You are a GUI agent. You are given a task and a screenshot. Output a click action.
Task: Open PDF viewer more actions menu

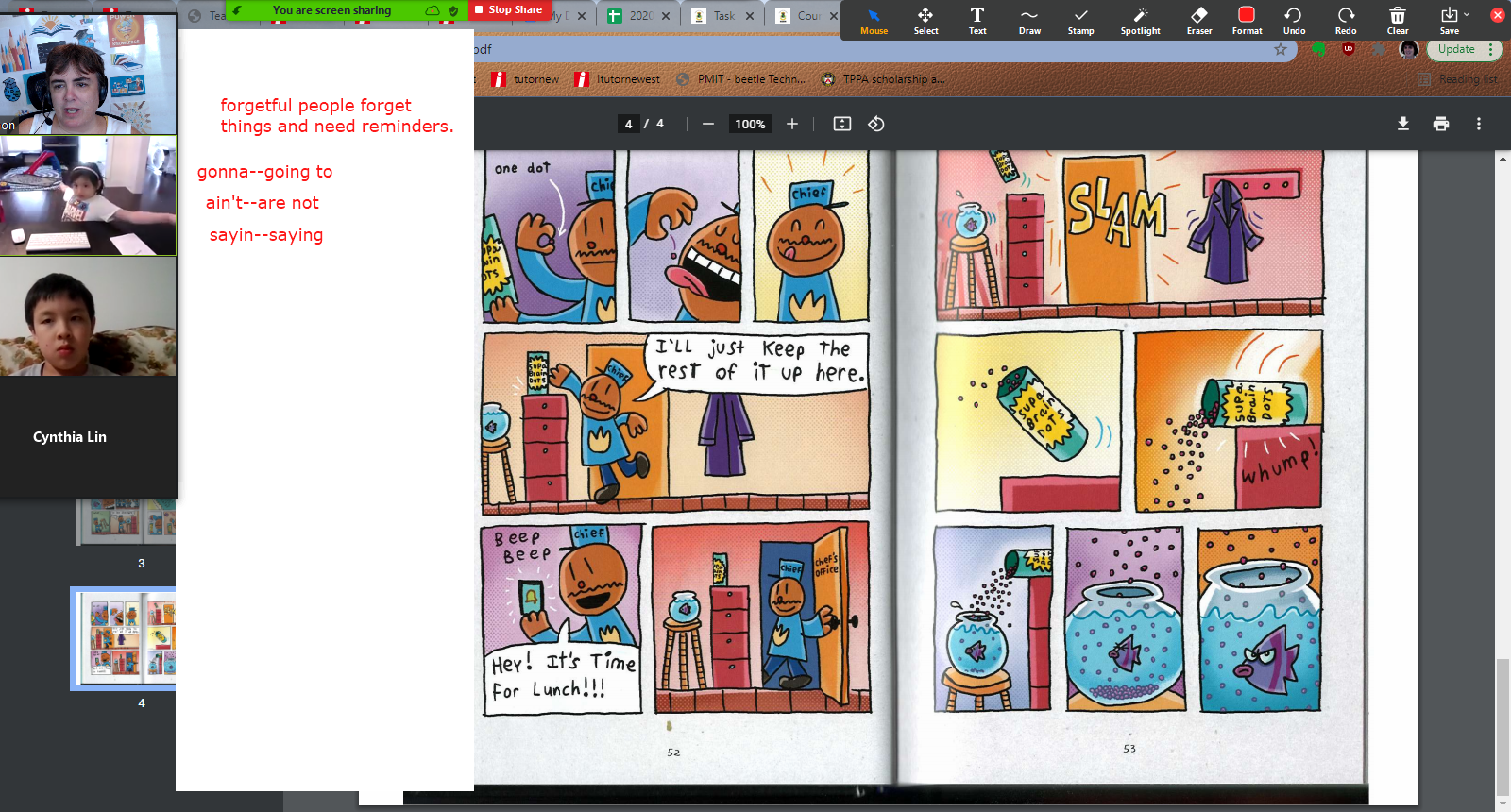pyautogui.click(x=1479, y=124)
